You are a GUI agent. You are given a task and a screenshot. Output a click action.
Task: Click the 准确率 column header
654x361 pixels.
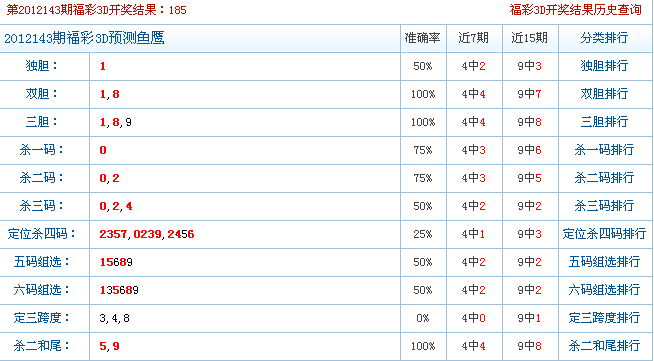(423, 38)
